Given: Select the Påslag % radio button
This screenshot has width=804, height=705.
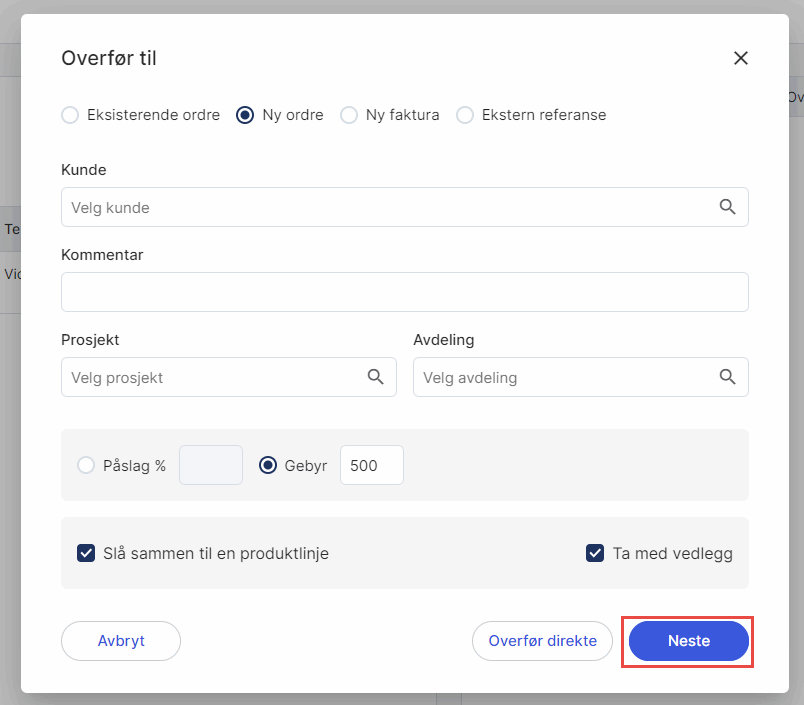Looking at the screenshot, I should (x=86, y=465).
